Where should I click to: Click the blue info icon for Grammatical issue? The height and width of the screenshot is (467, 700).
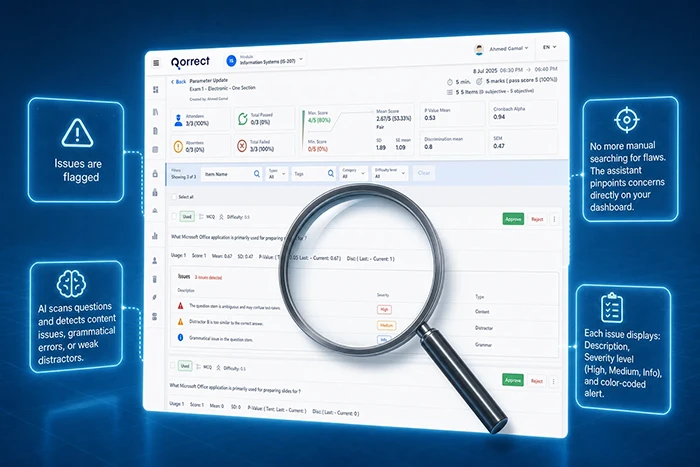pyautogui.click(x=180, y=338)
